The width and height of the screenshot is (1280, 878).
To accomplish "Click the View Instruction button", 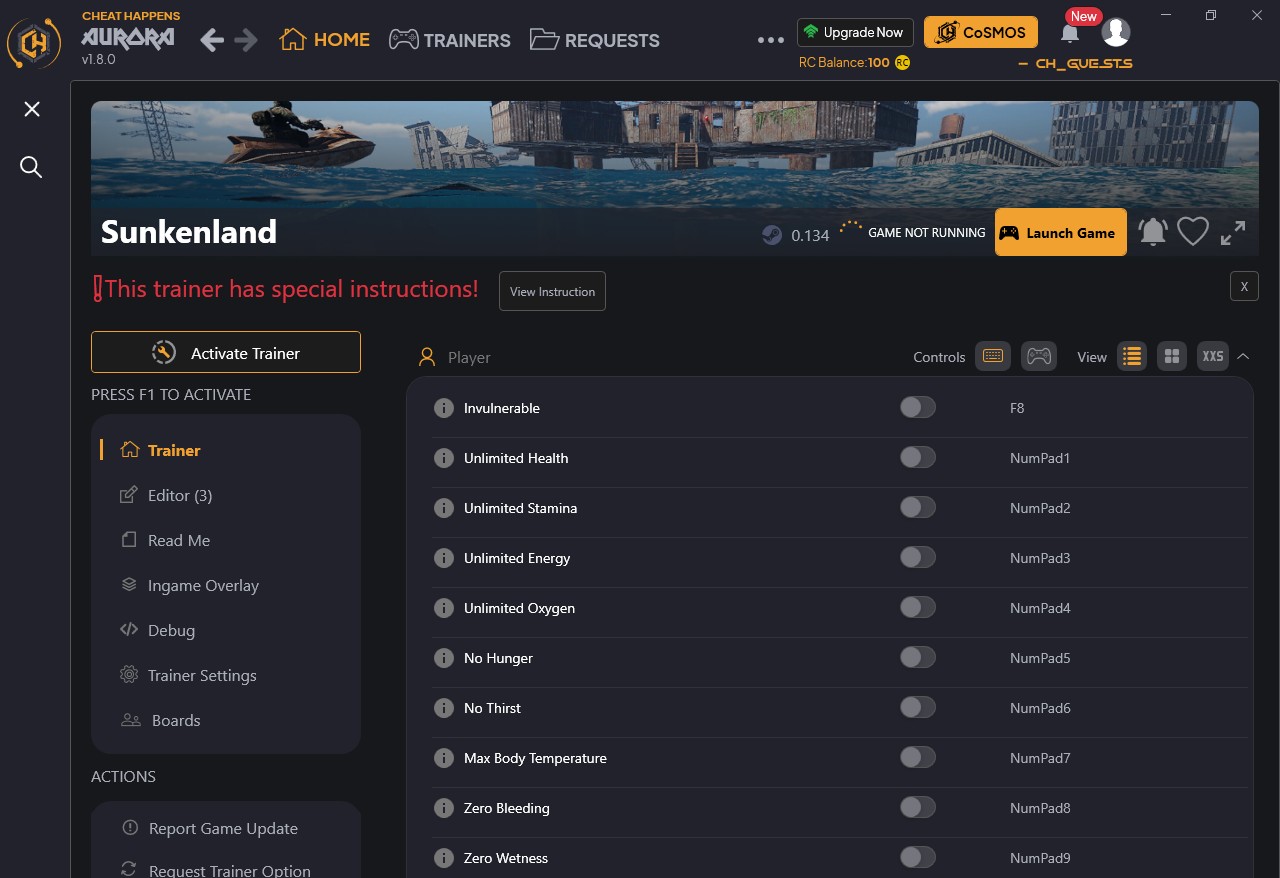I will (552, 291).
